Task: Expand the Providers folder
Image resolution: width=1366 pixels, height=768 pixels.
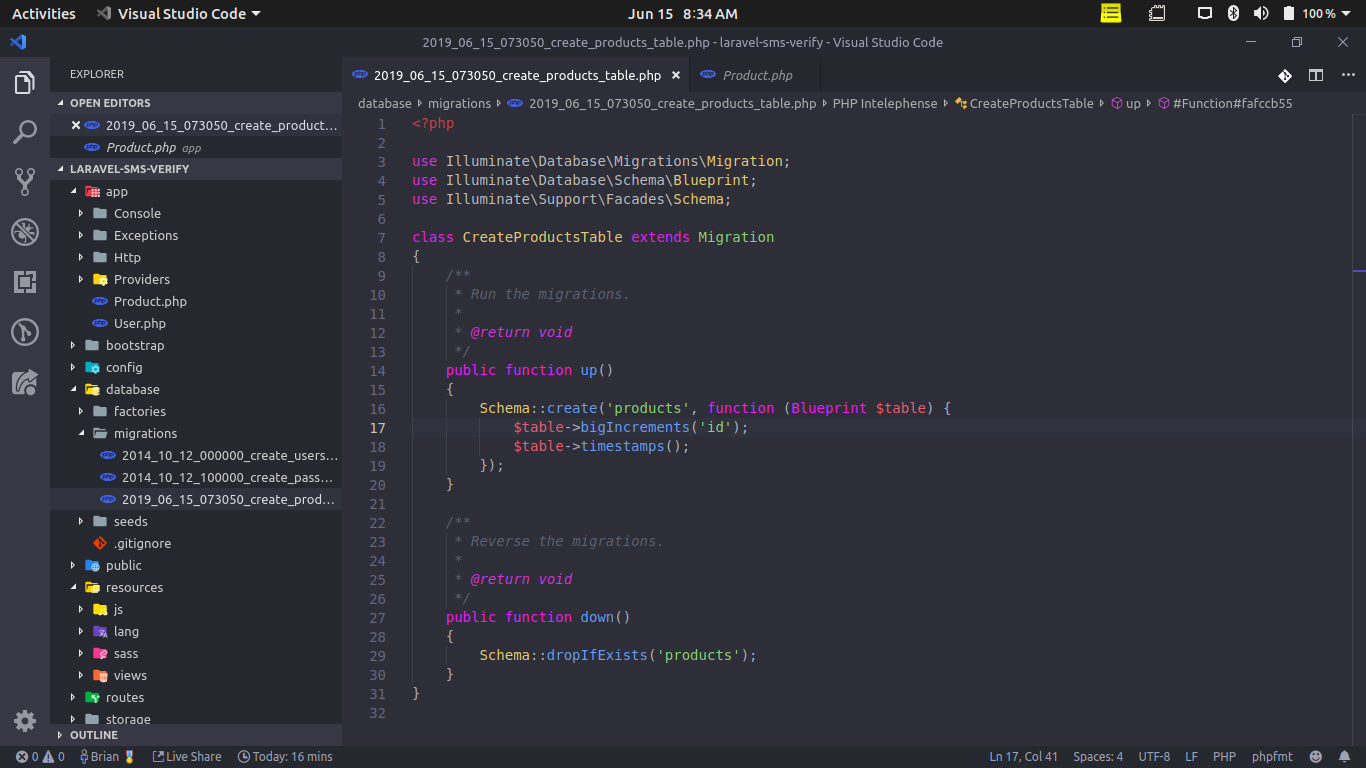Action: point(196,279)
